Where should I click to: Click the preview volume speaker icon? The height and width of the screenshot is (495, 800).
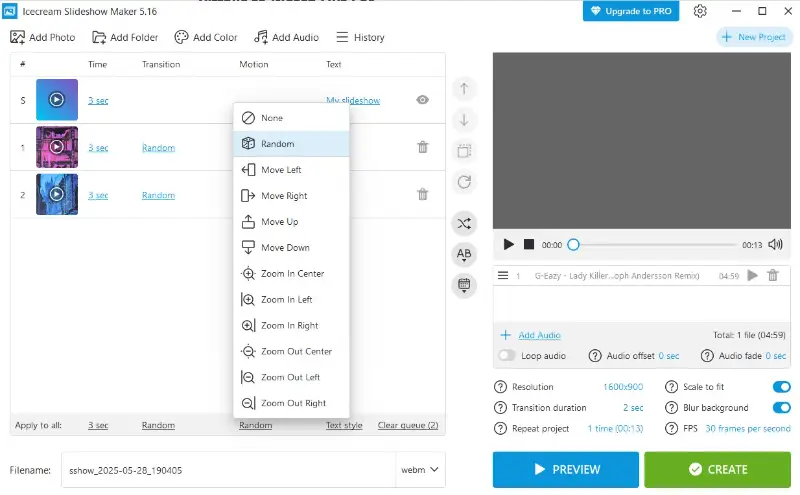click(x=776, y=244)
